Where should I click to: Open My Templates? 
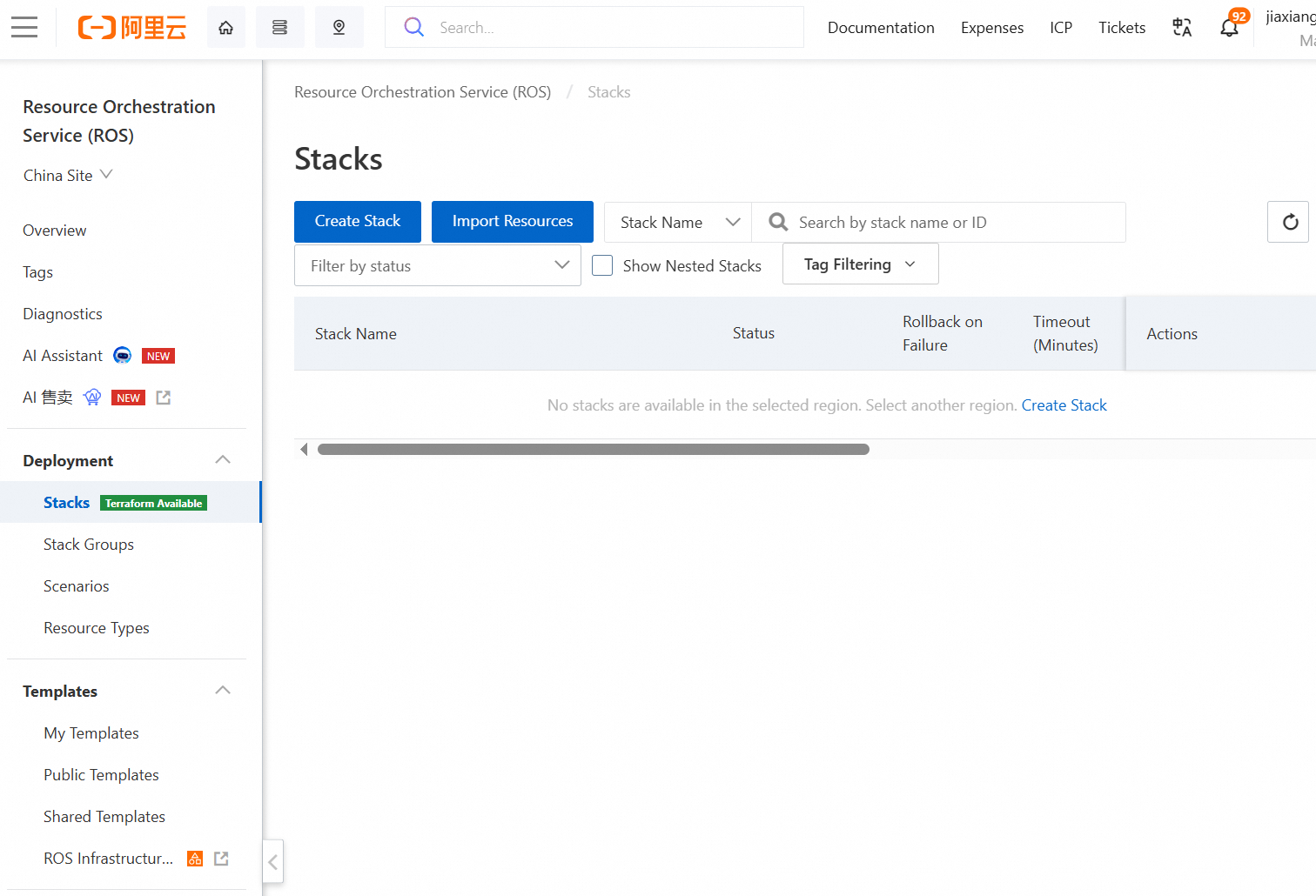click(x=91, y=733)
